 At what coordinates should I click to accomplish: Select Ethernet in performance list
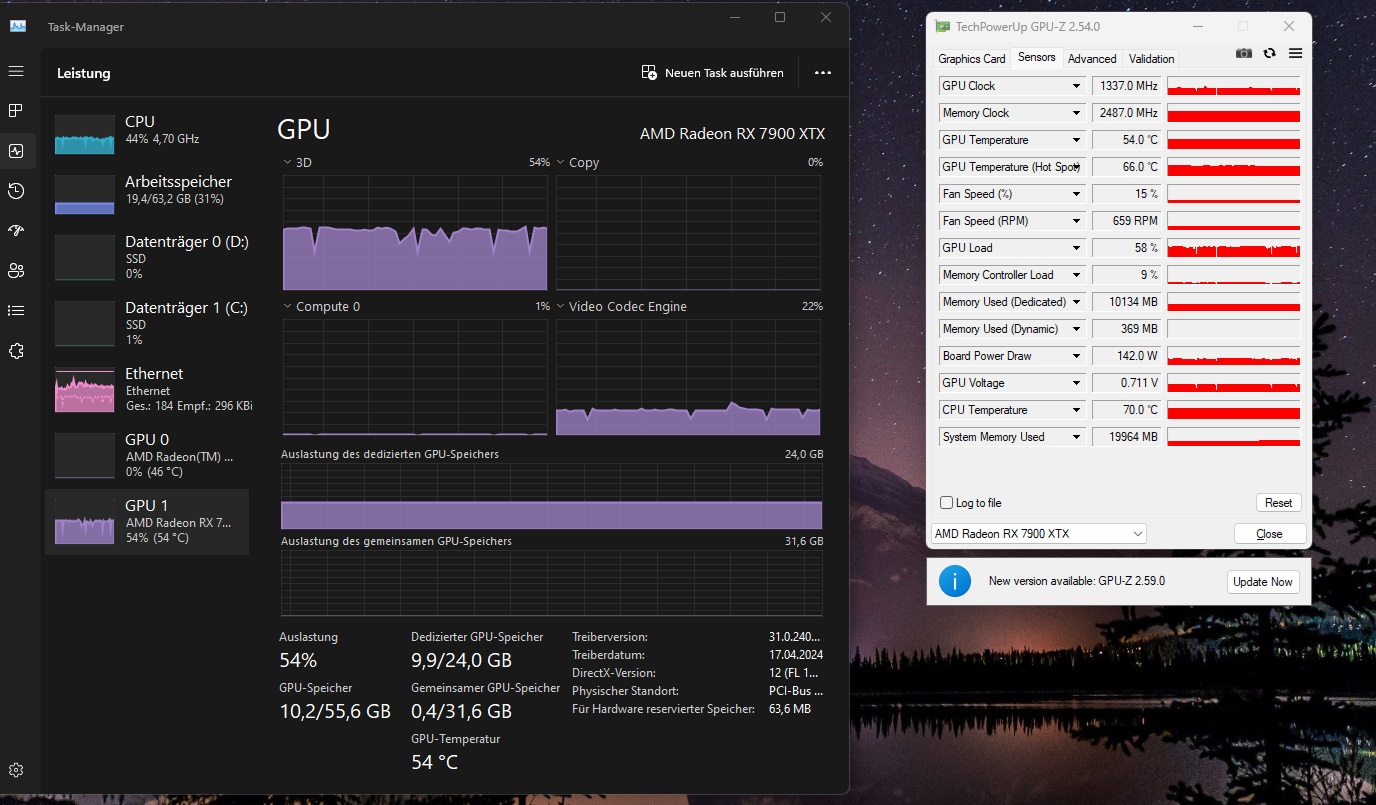[147, 389]
